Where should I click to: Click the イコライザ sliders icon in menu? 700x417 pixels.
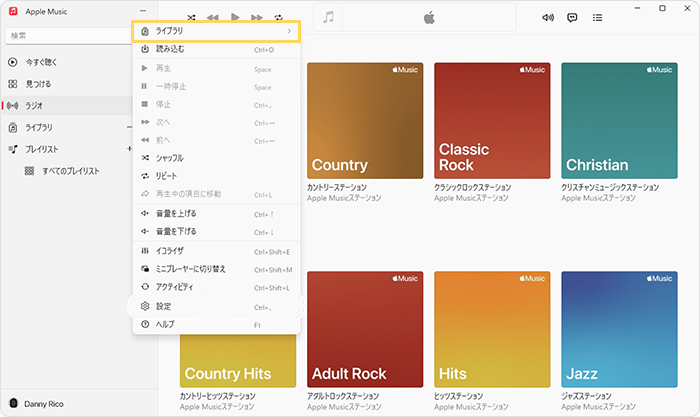(145, 251)
